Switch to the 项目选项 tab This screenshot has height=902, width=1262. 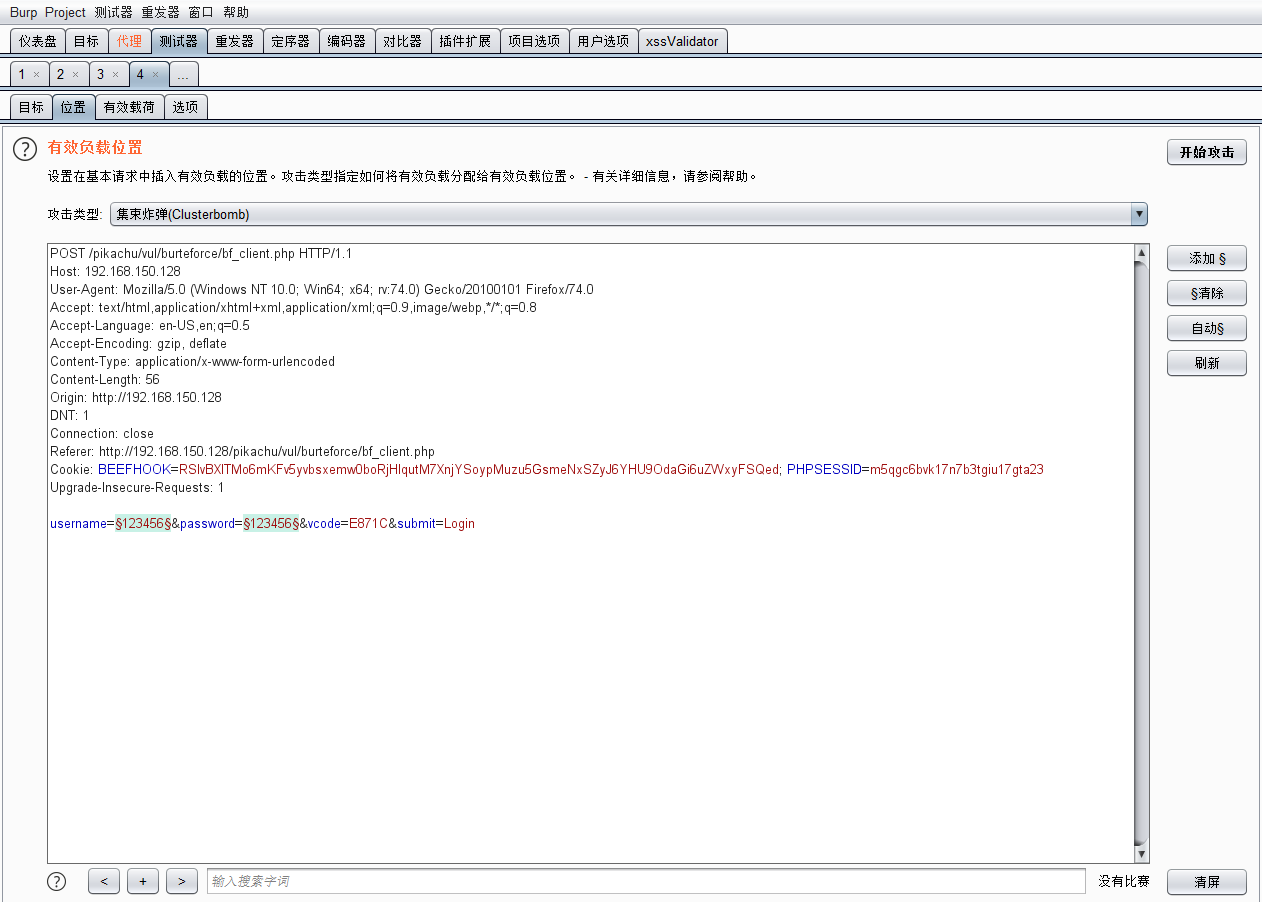(534, 41)
